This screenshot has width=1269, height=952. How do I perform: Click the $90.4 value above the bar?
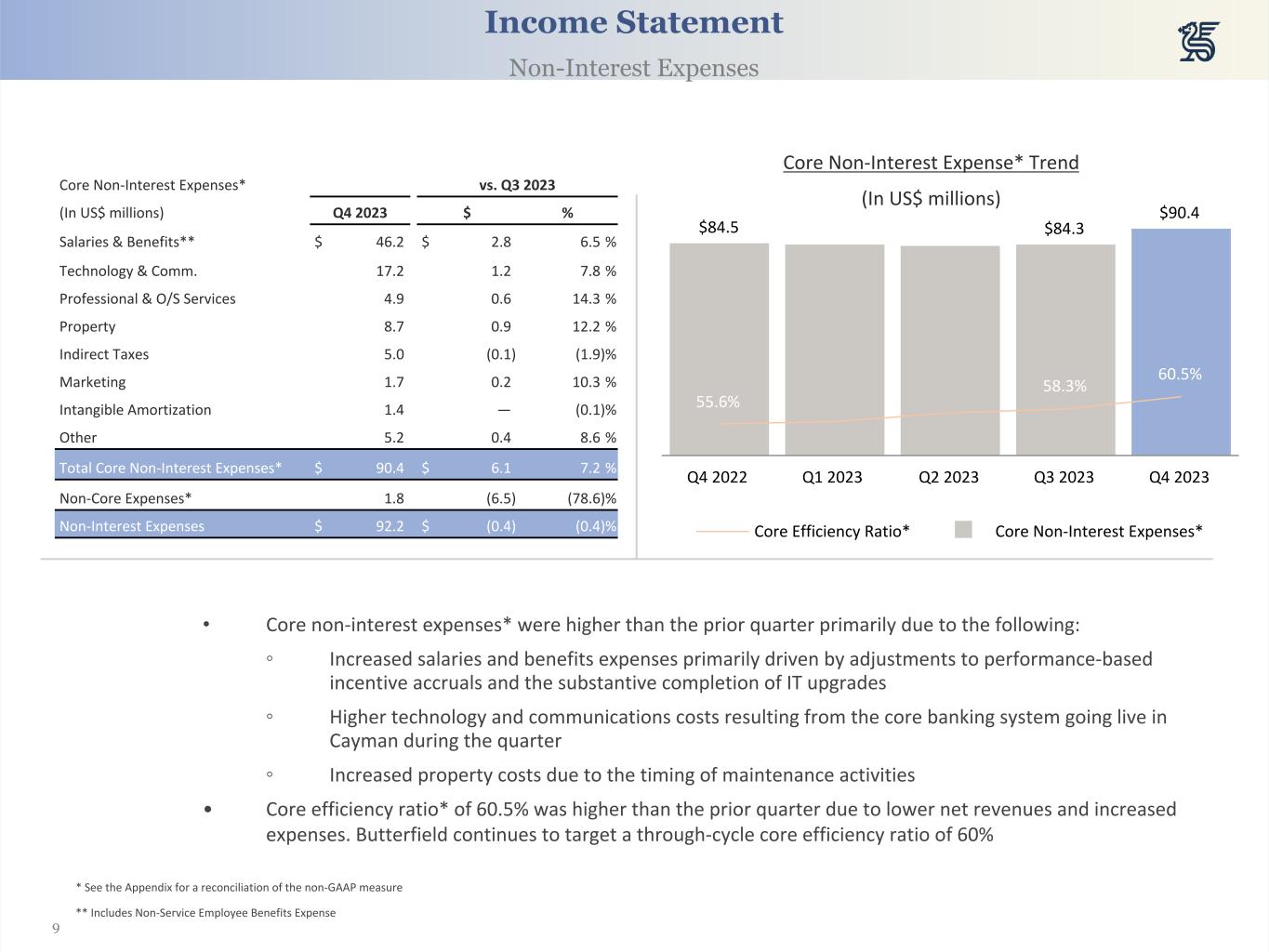1179,213
